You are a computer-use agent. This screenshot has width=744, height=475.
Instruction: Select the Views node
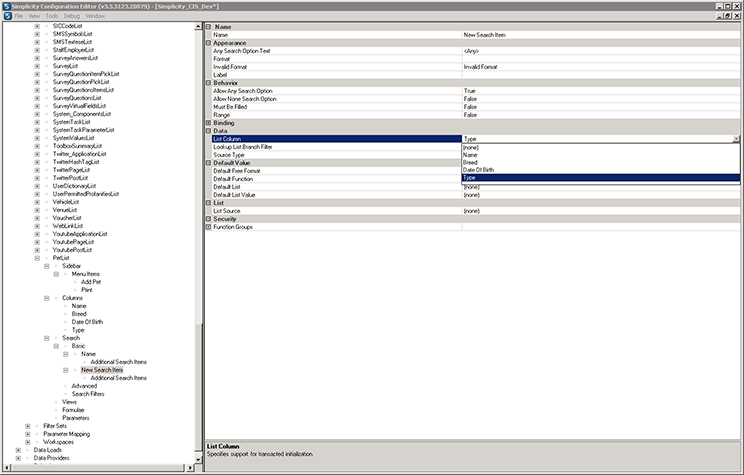pyautogui.click(x=69, y=402)
